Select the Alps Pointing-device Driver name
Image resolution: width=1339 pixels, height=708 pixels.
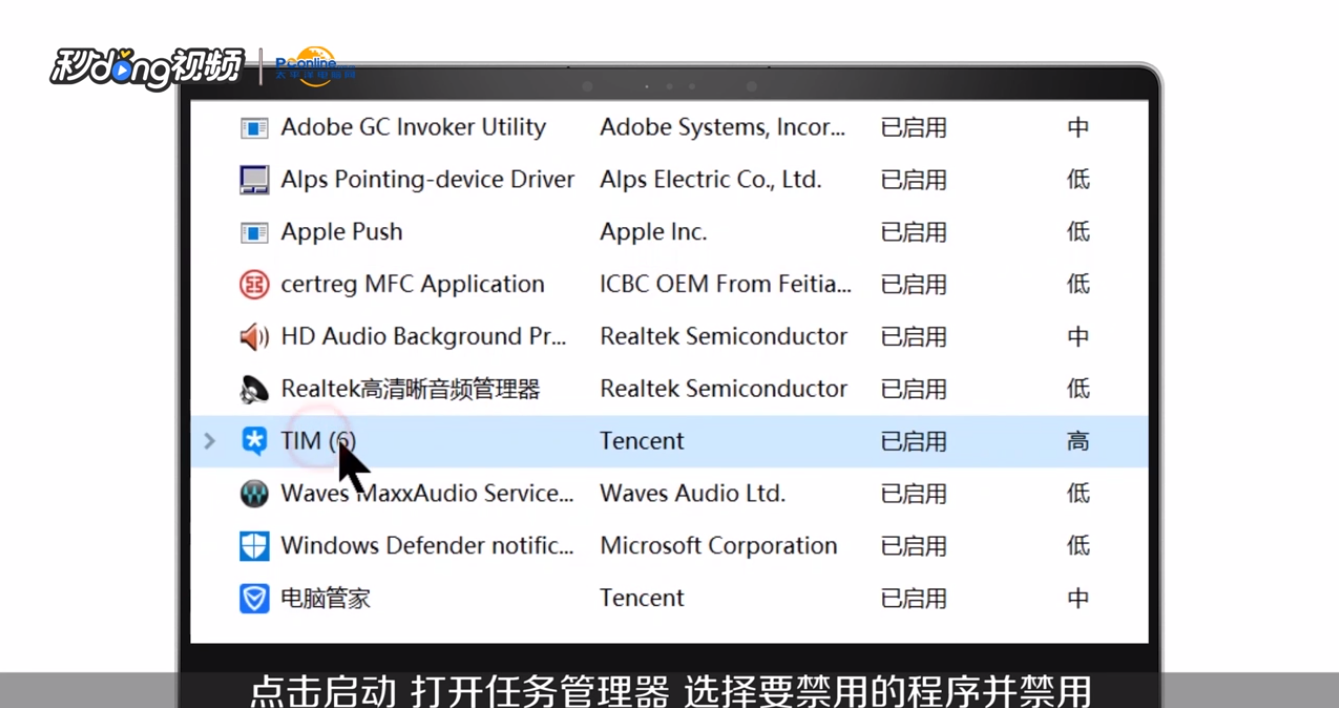(428, 180)
